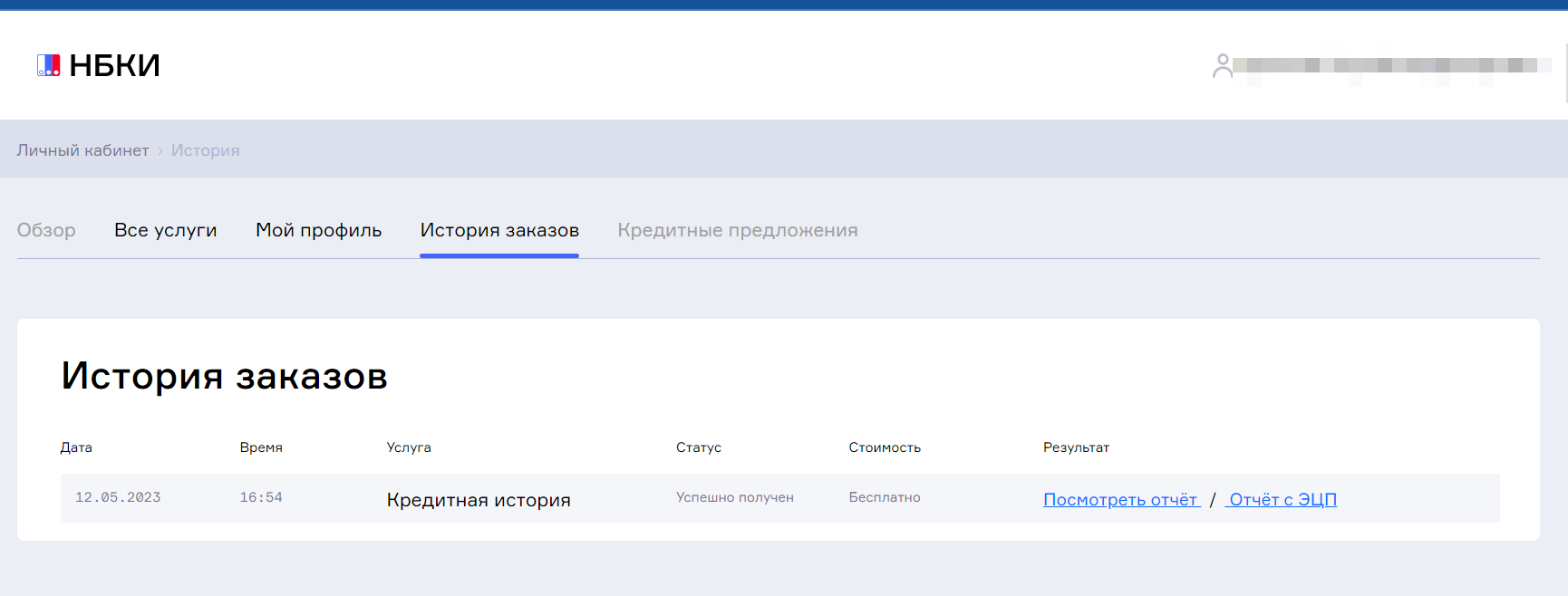Click the Статус column header
Screen dimensions: 1568x596
click(x=699, y=447)
